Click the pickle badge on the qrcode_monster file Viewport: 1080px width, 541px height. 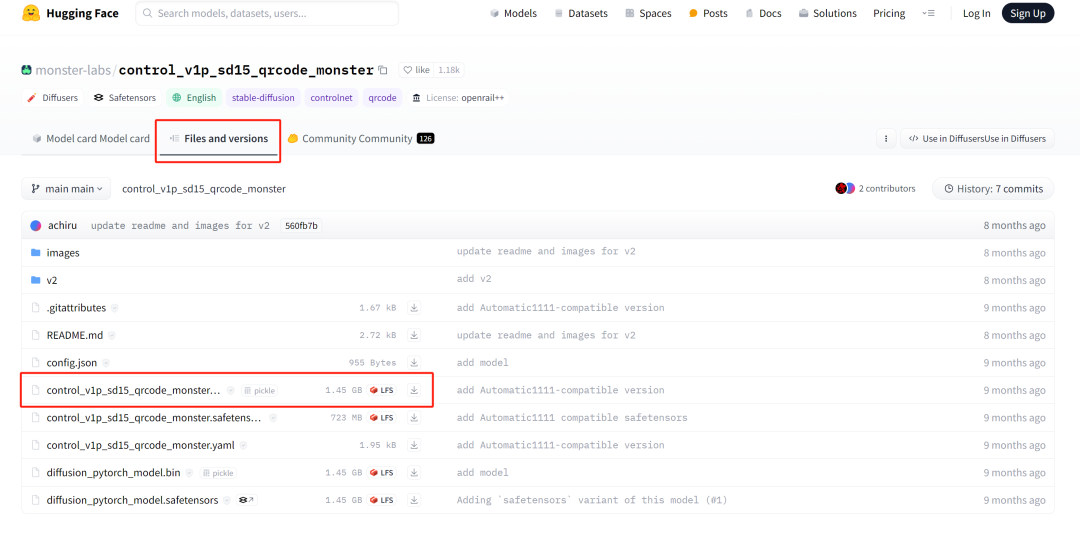pyautogui.click(x=260, y=390)
